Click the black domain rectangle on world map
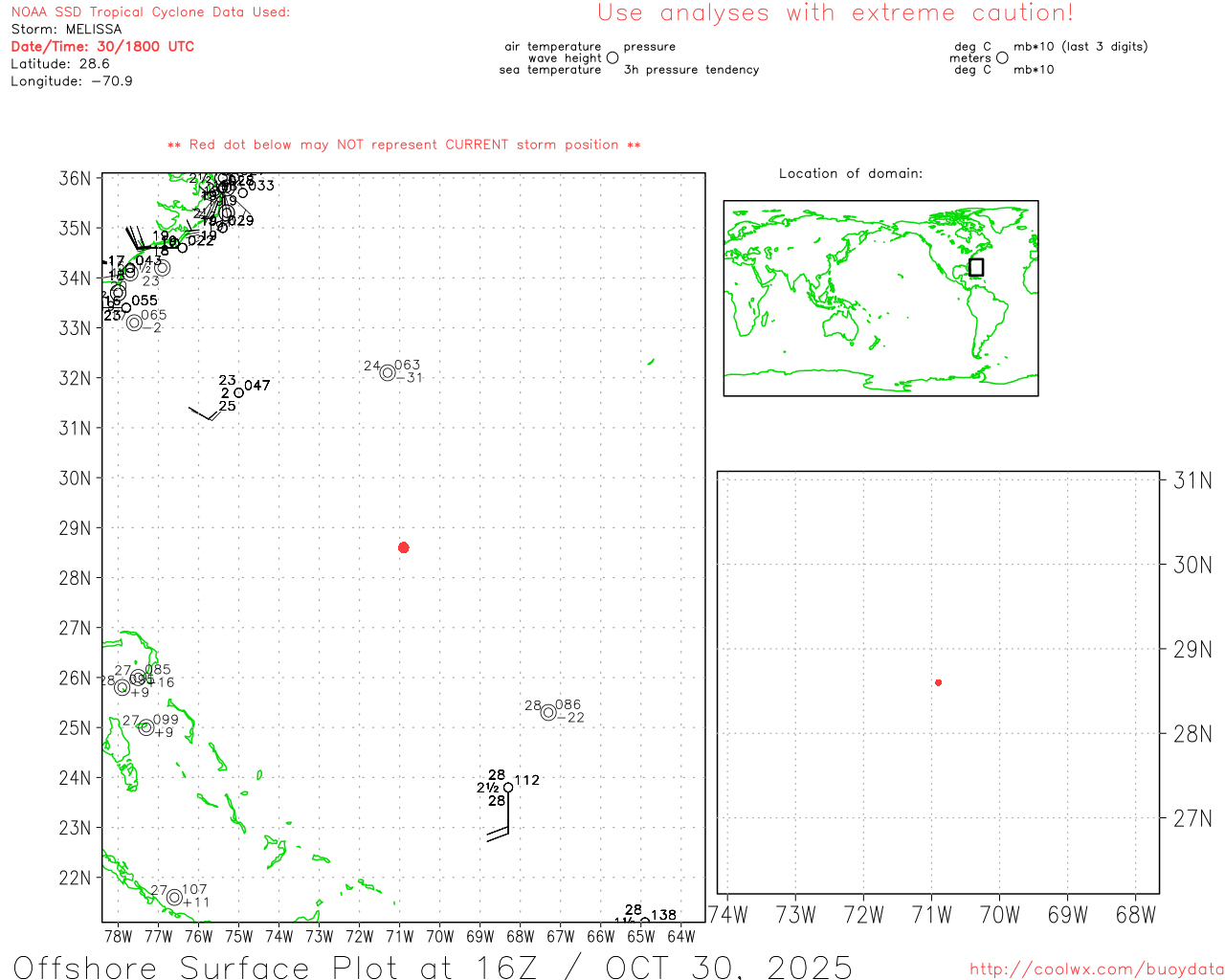 976,267
